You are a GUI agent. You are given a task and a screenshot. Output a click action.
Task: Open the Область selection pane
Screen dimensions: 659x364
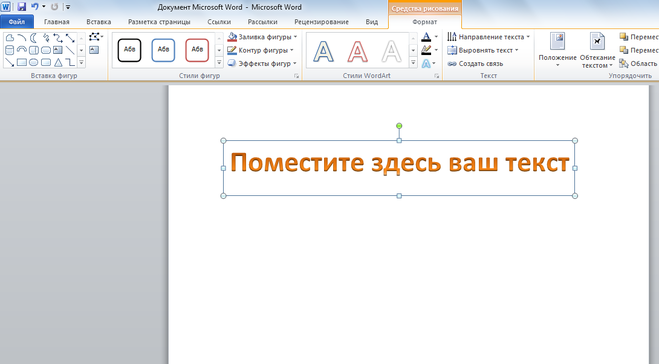638,63
